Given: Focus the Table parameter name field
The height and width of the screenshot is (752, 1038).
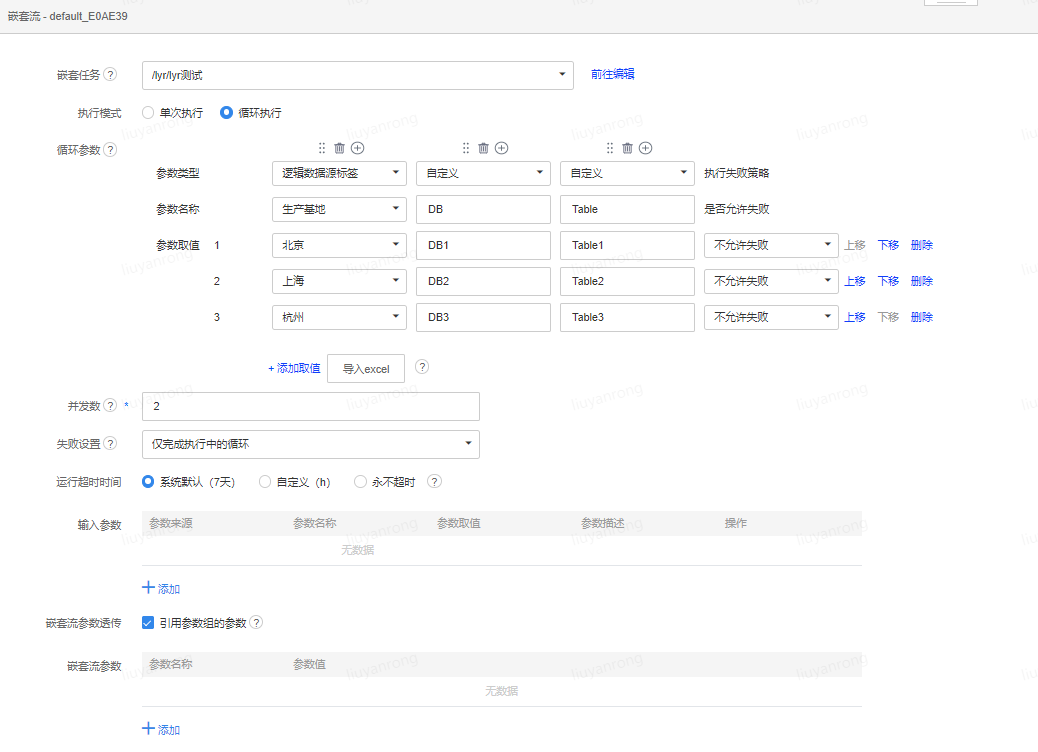Looking at the screenshot, I should click(x=627, y=209).
